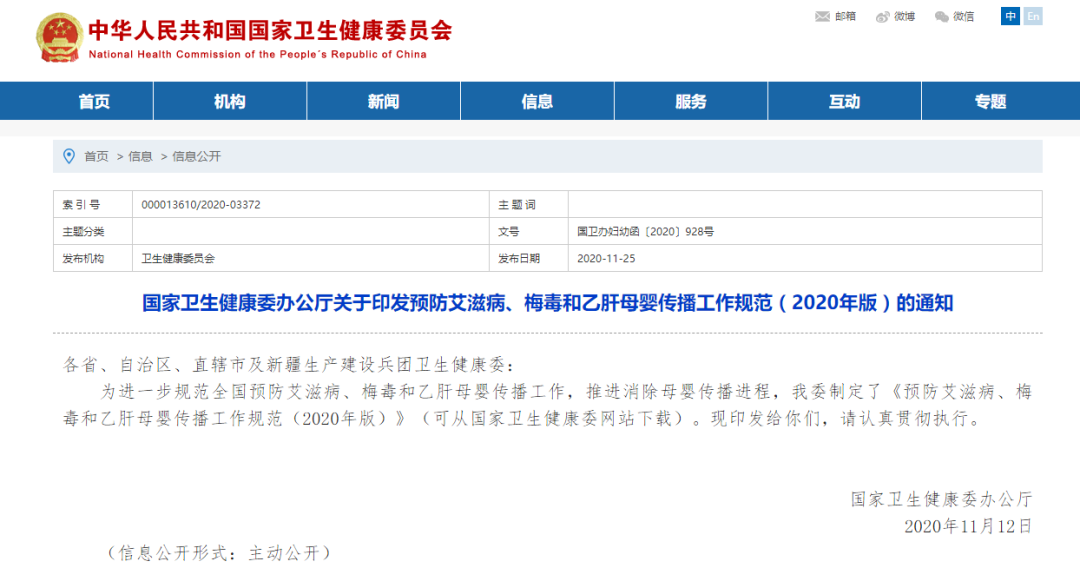
Task: Click the site title 中华人民共和国国家卫生健康委员会
Action: pos(270,30)
